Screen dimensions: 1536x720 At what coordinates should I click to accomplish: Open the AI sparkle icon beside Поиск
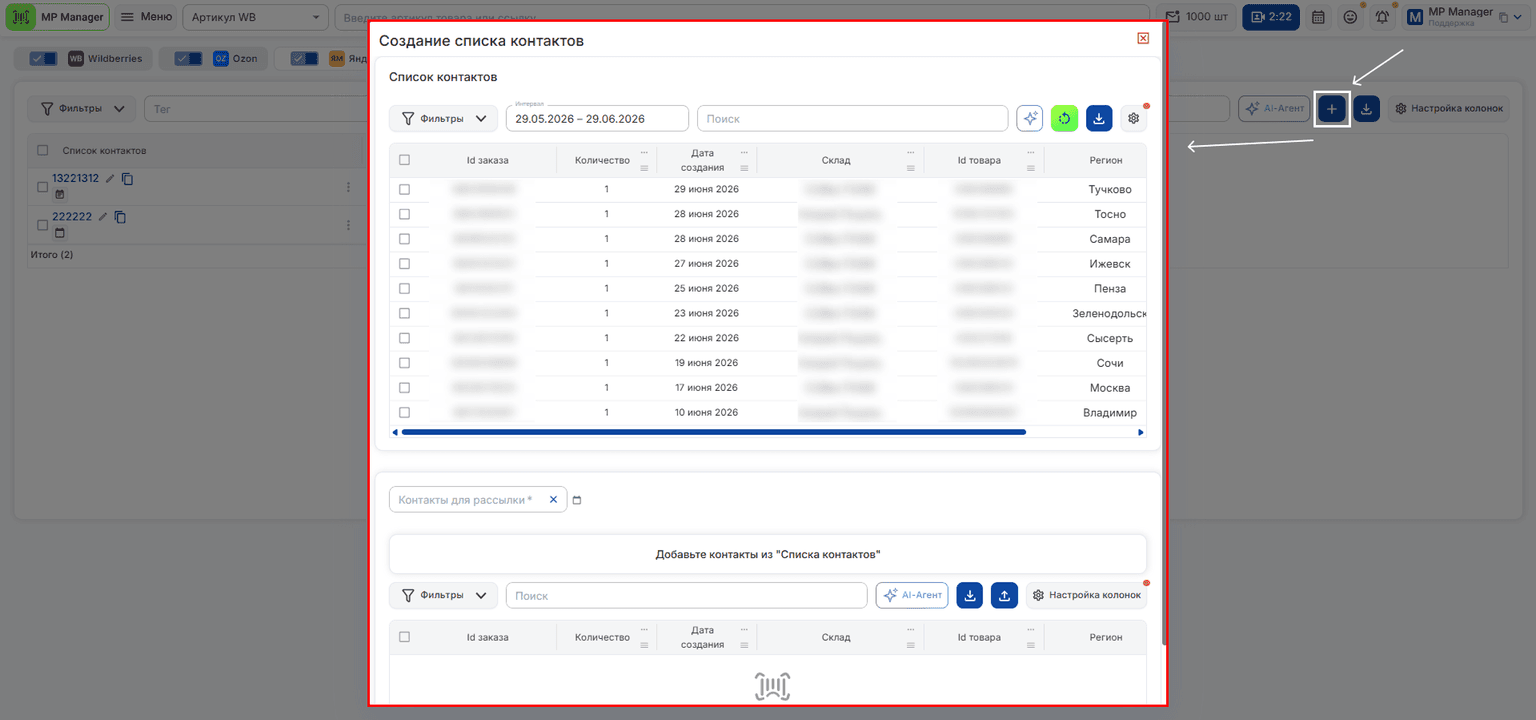pyautogui.click(x=1030, y=118)
